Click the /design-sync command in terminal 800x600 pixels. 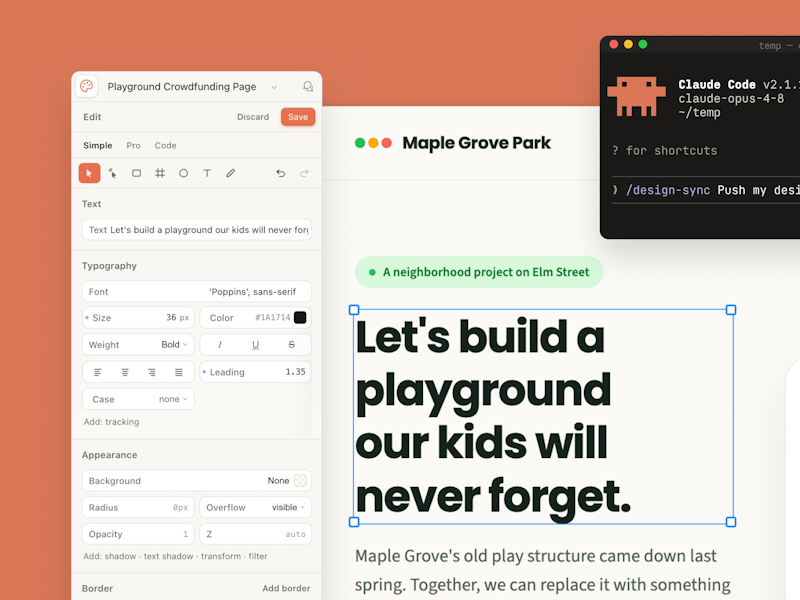[668, 190]
